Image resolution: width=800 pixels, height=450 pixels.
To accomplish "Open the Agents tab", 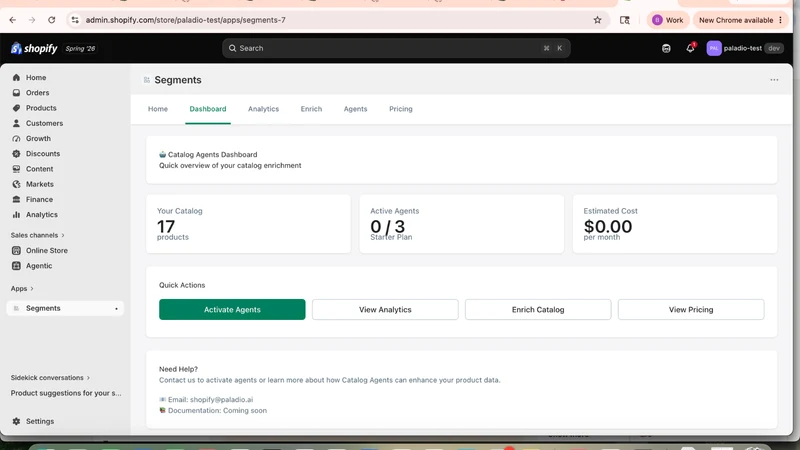I will [355, 109].
